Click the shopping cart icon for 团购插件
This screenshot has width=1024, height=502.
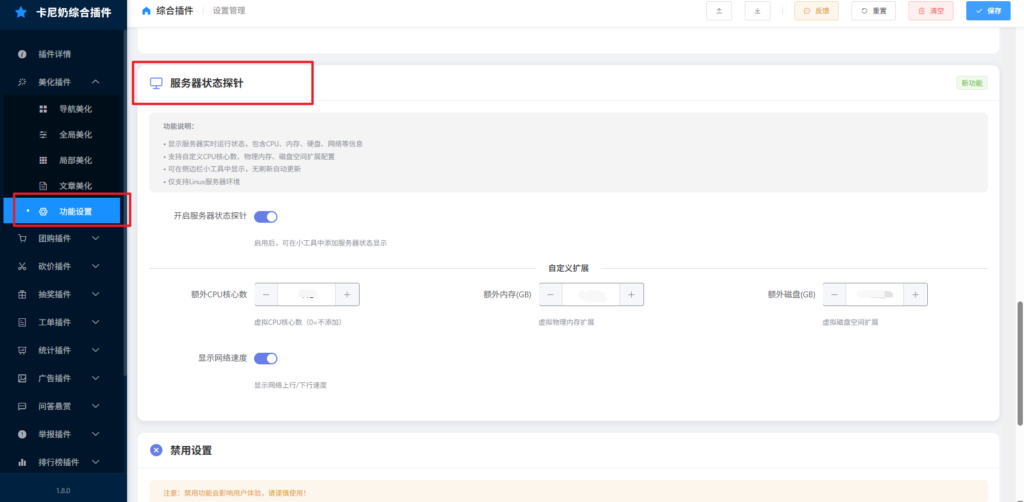[x=22, y=239]
